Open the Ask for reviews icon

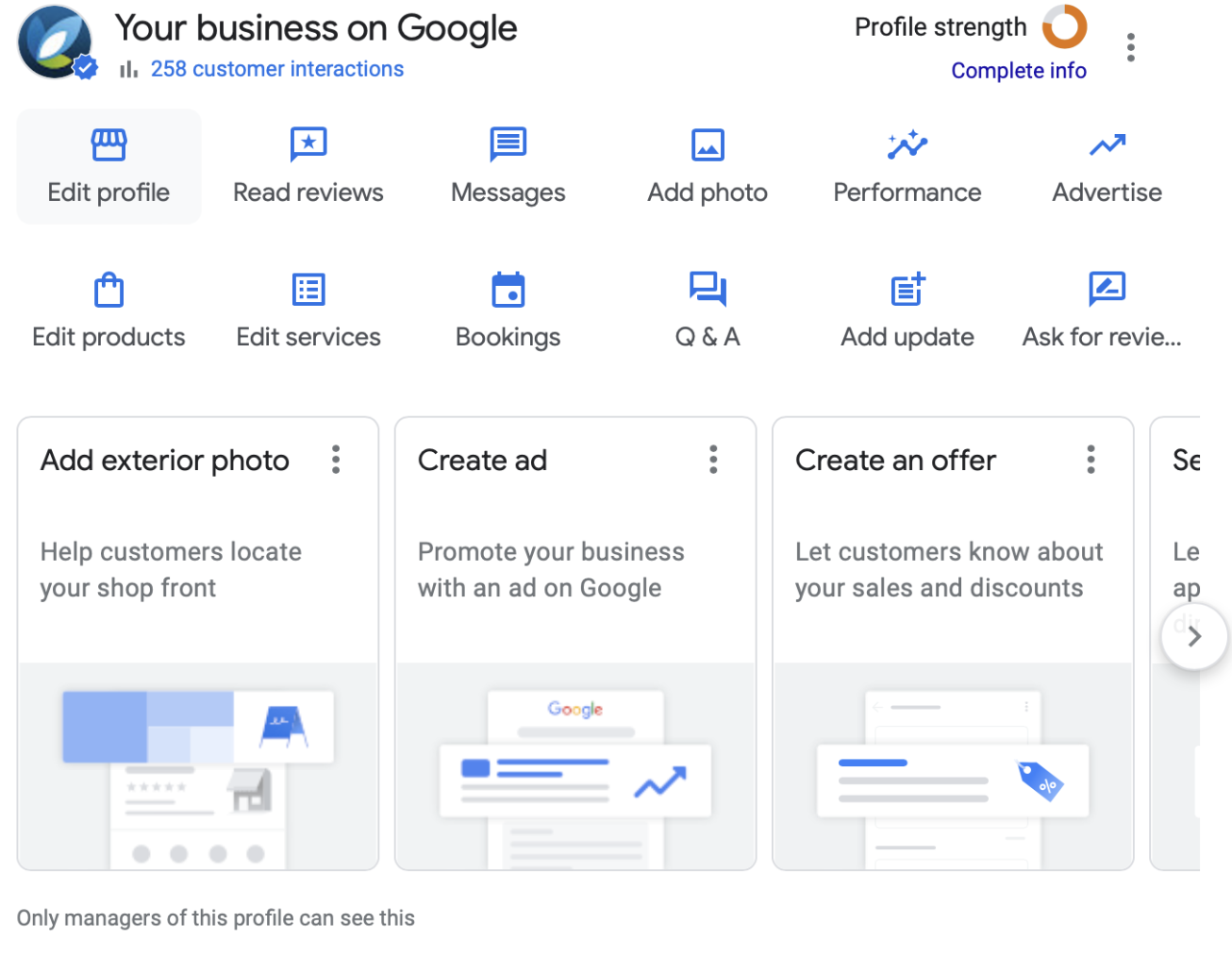(1107, 289)
